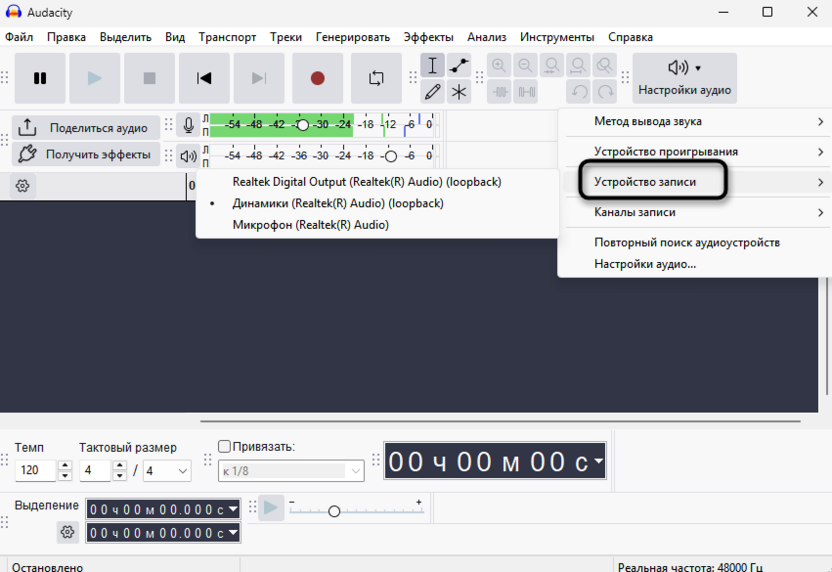Decrease tempo with the down spinner
The image size is (832, 572).
tap(65, 476)
